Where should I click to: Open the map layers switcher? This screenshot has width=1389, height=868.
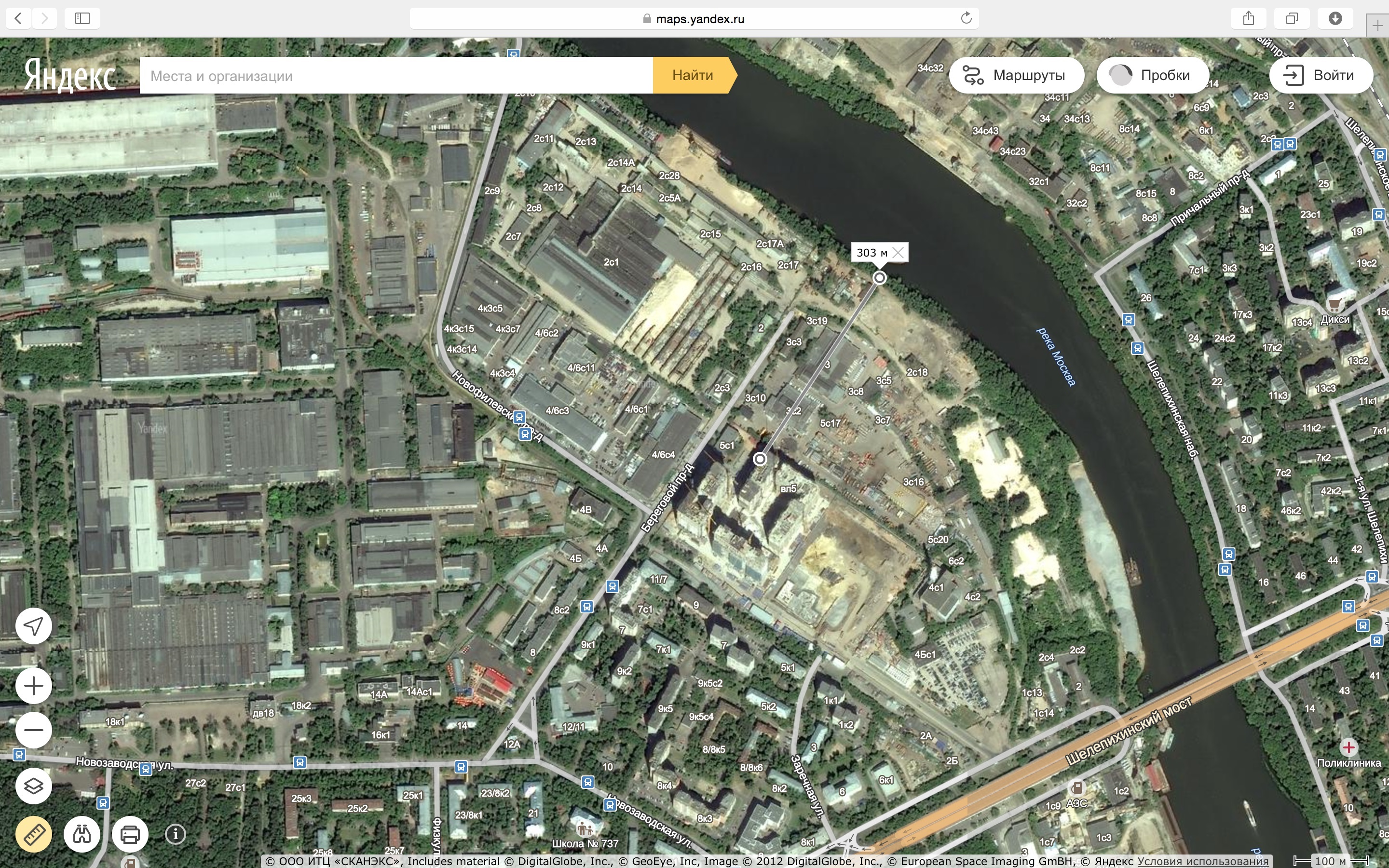pyautogui.click(x=34, y=786)
